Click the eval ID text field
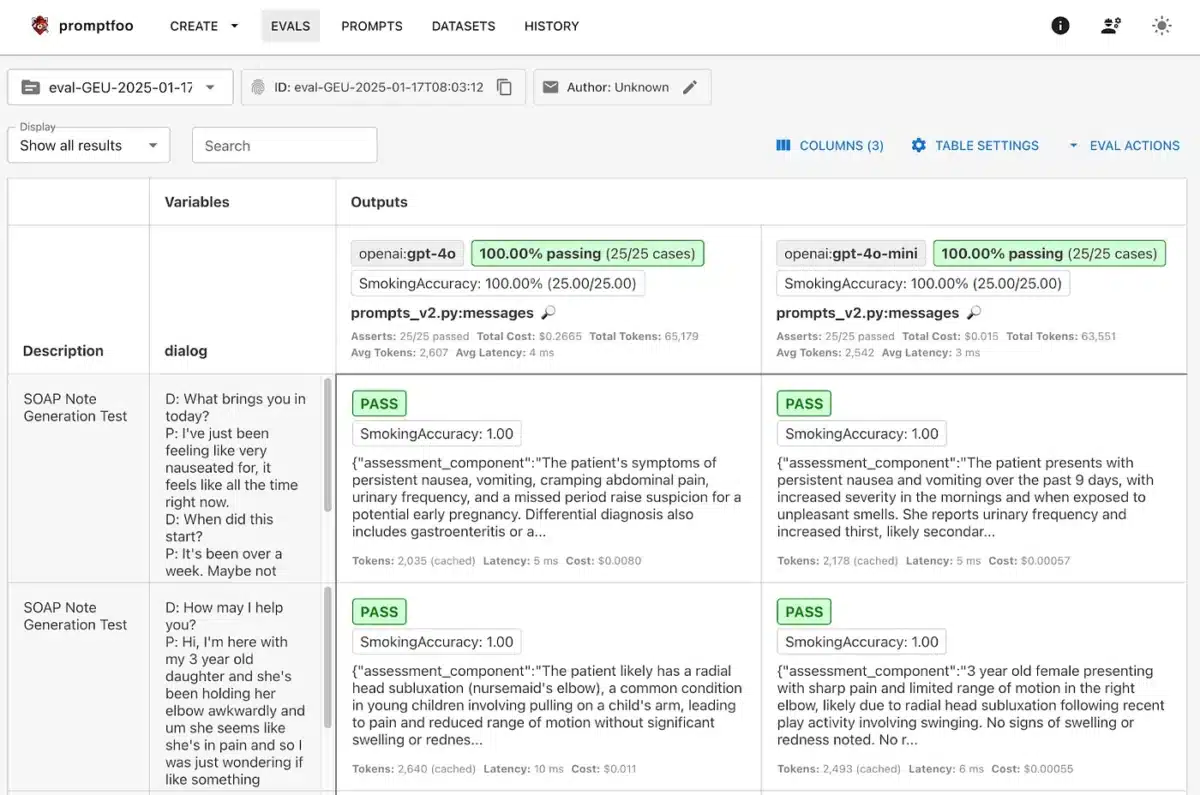This screenshot has height=795, width=1200. click(383, 87)
